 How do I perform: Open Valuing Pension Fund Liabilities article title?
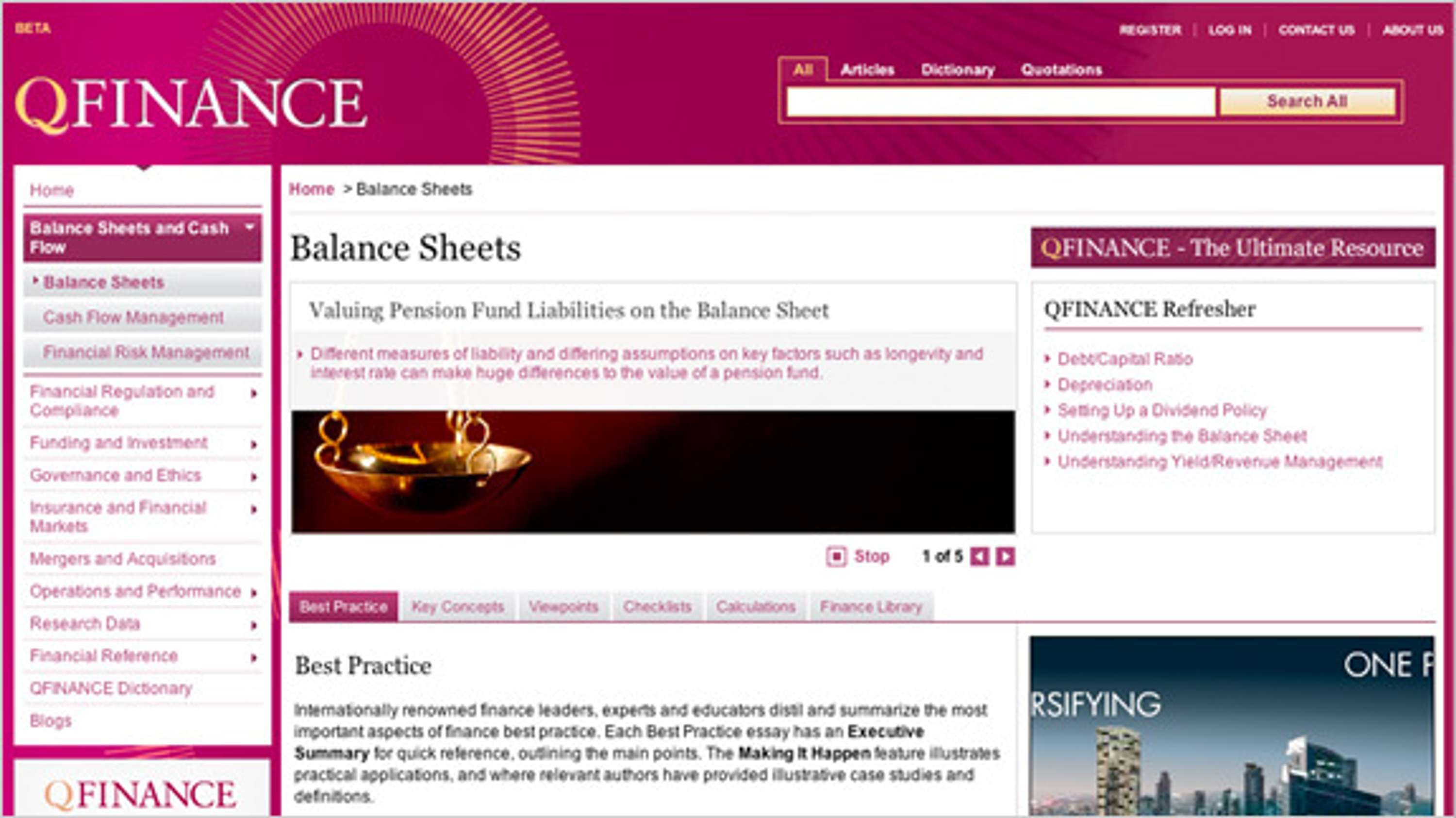click(569, 310)
